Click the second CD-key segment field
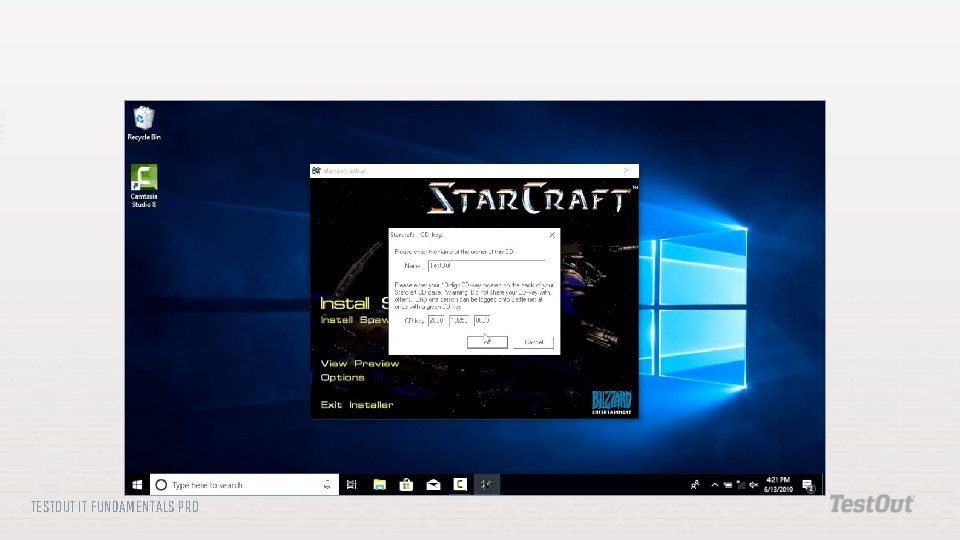 459,320
